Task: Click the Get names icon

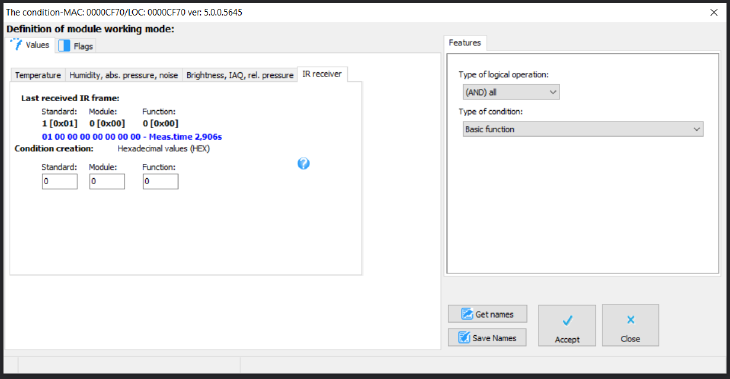Action: coord(467,314)
